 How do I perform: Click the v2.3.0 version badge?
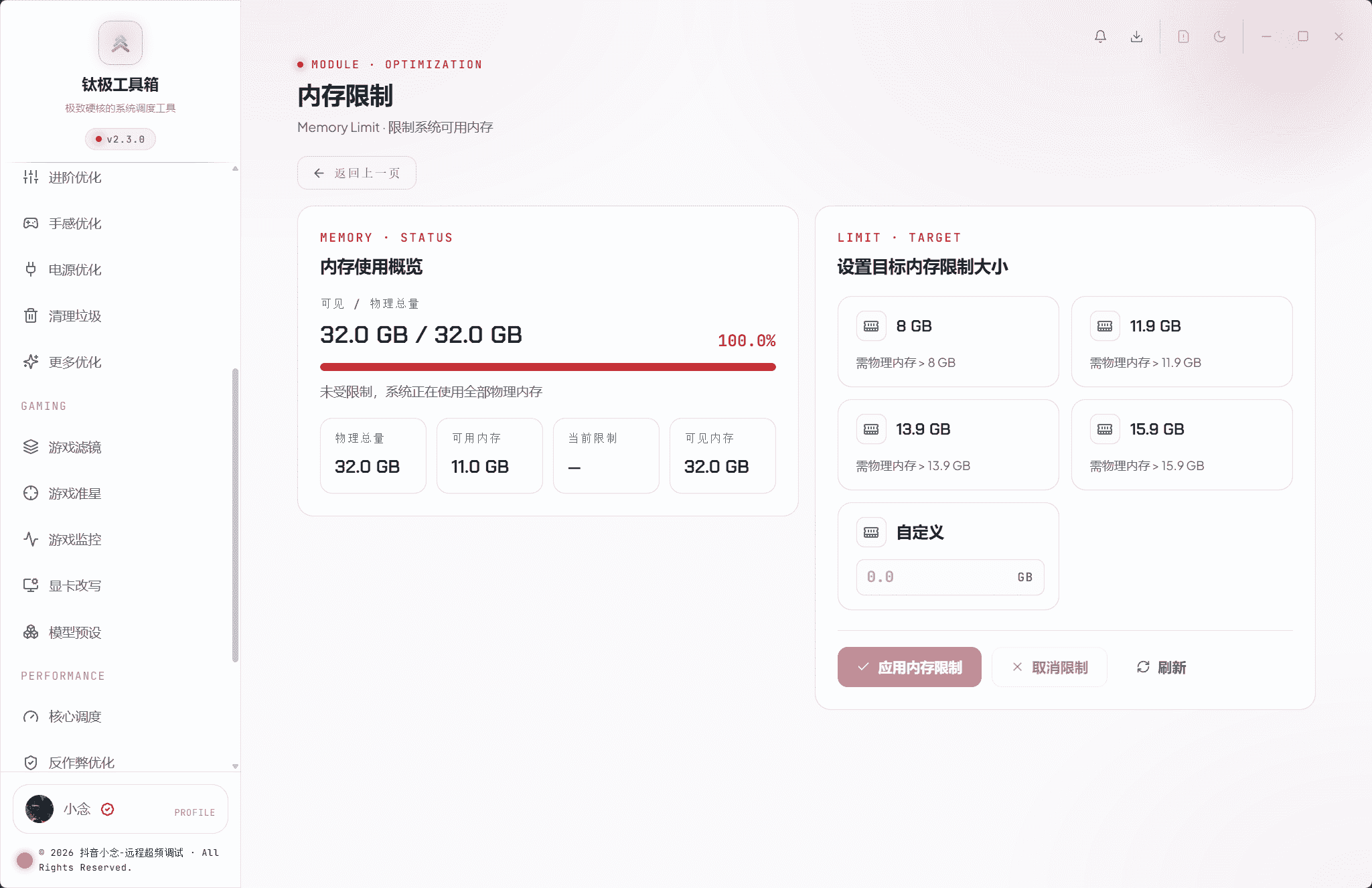121,139
